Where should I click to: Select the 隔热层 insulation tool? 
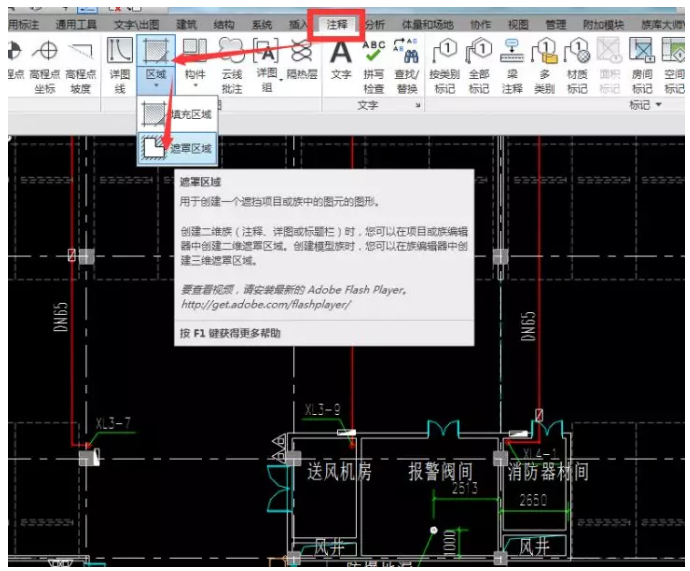tap(302, 59)
